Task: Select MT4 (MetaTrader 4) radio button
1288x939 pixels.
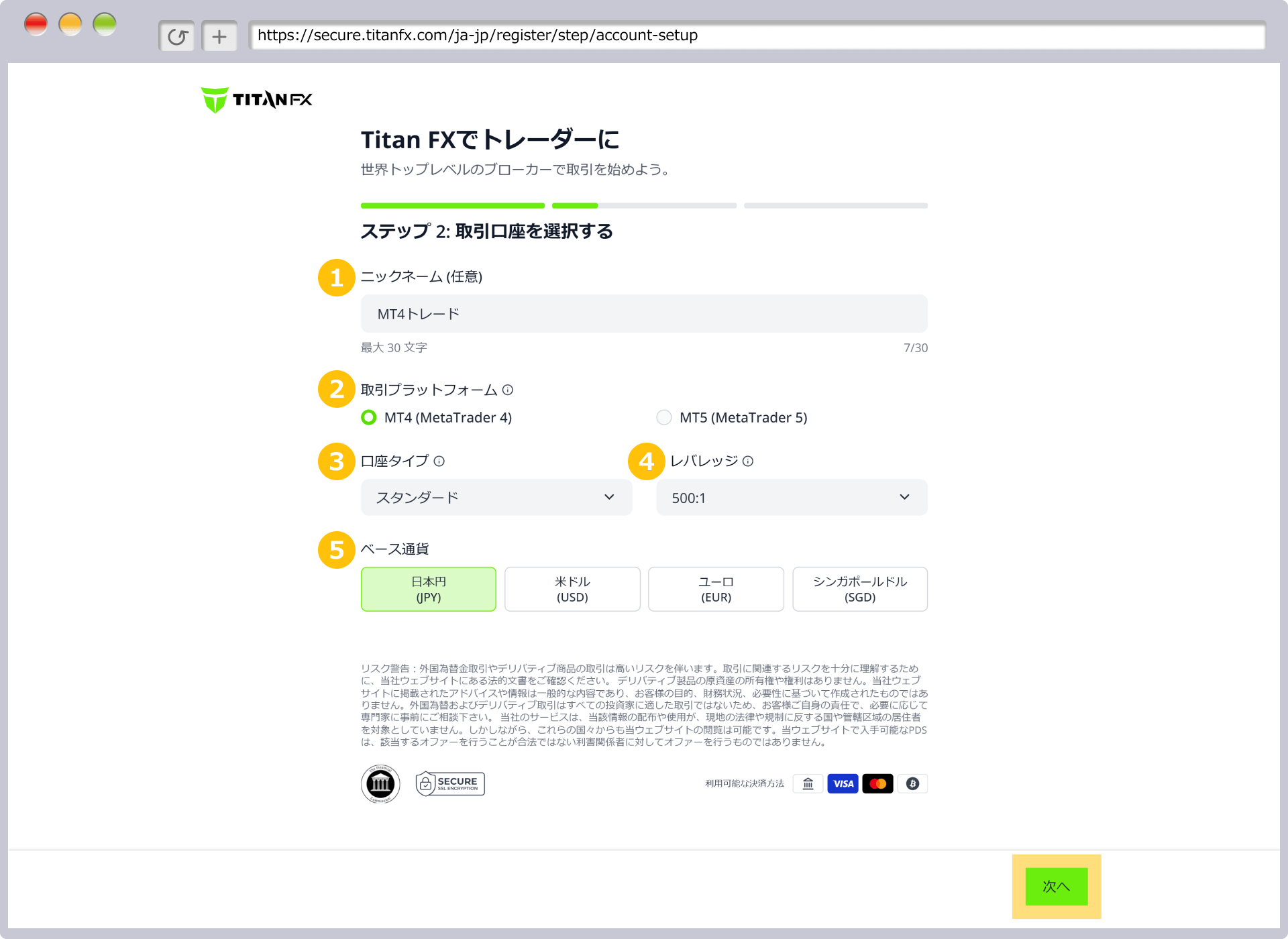Action: click(369, 417)
